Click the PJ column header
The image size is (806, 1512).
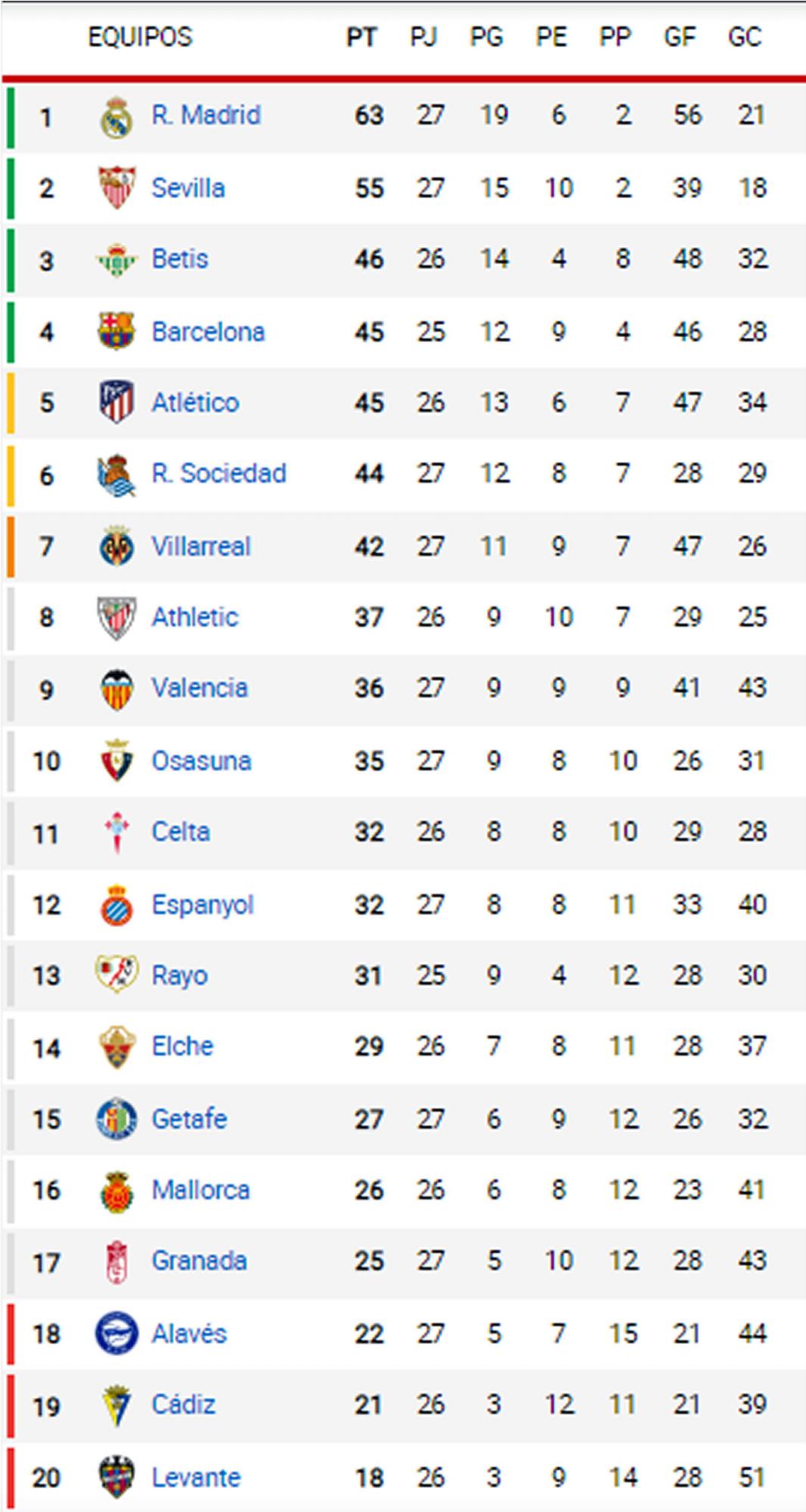click(x=423, y=36)
